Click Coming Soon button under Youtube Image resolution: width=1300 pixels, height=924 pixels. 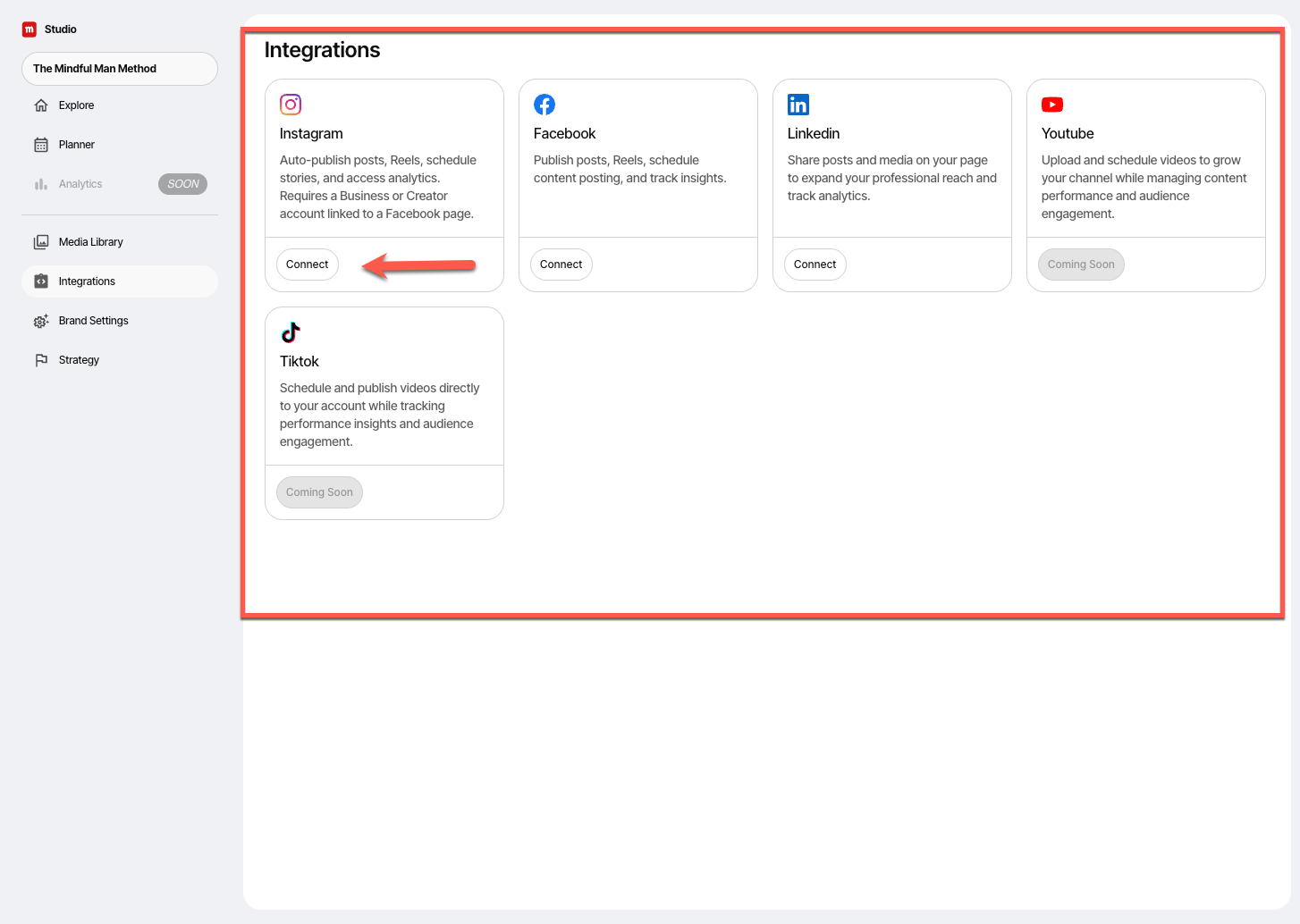coord(1081,265)
